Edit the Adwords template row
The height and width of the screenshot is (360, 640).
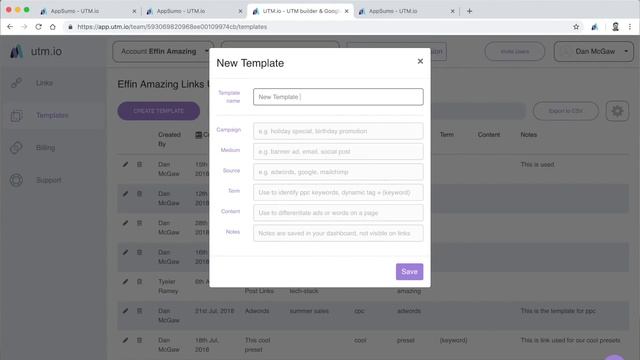tap(125, 311)
